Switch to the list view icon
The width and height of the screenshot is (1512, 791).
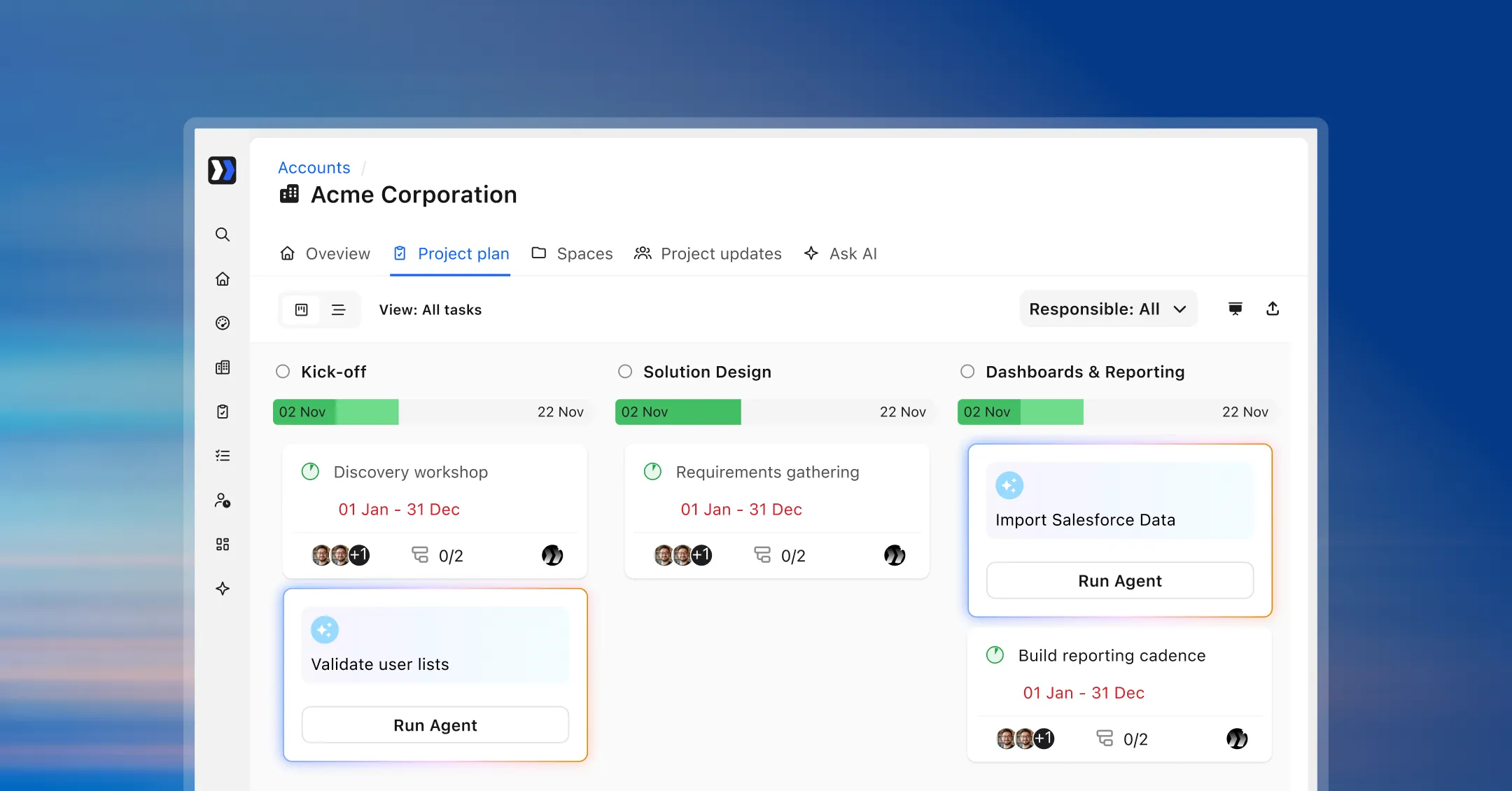(x=338, y=310)
